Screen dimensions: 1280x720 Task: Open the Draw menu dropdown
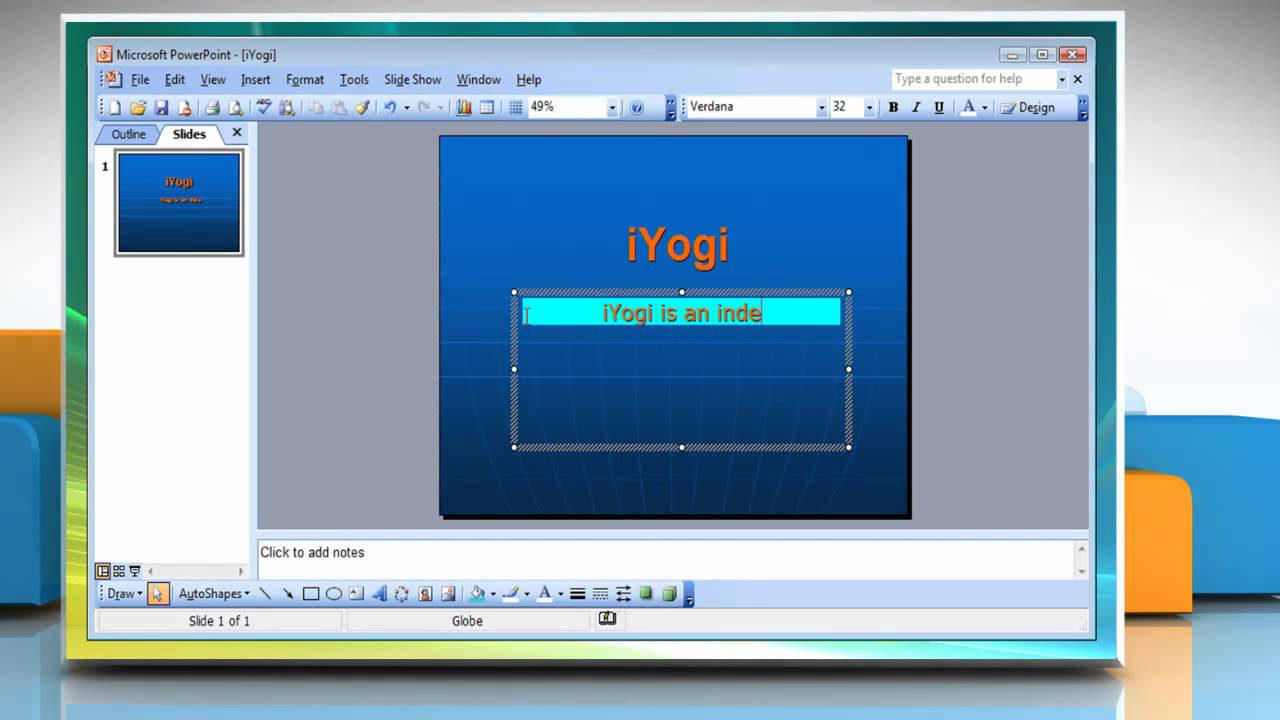click(124, 594)
